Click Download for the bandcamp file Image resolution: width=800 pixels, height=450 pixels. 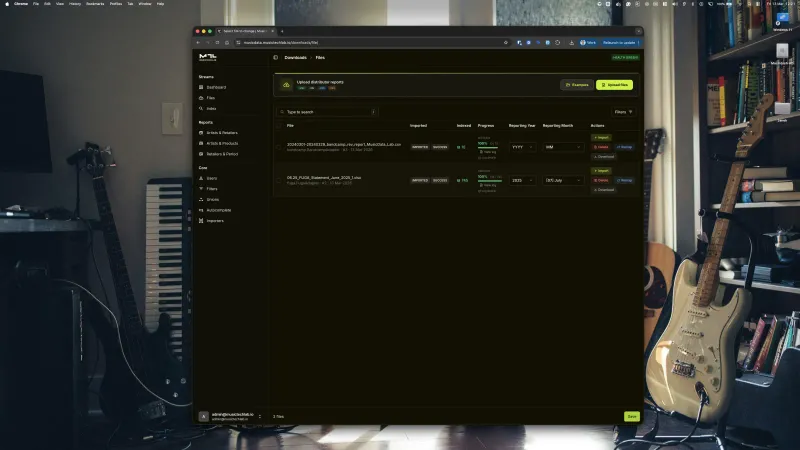point(604,157)
